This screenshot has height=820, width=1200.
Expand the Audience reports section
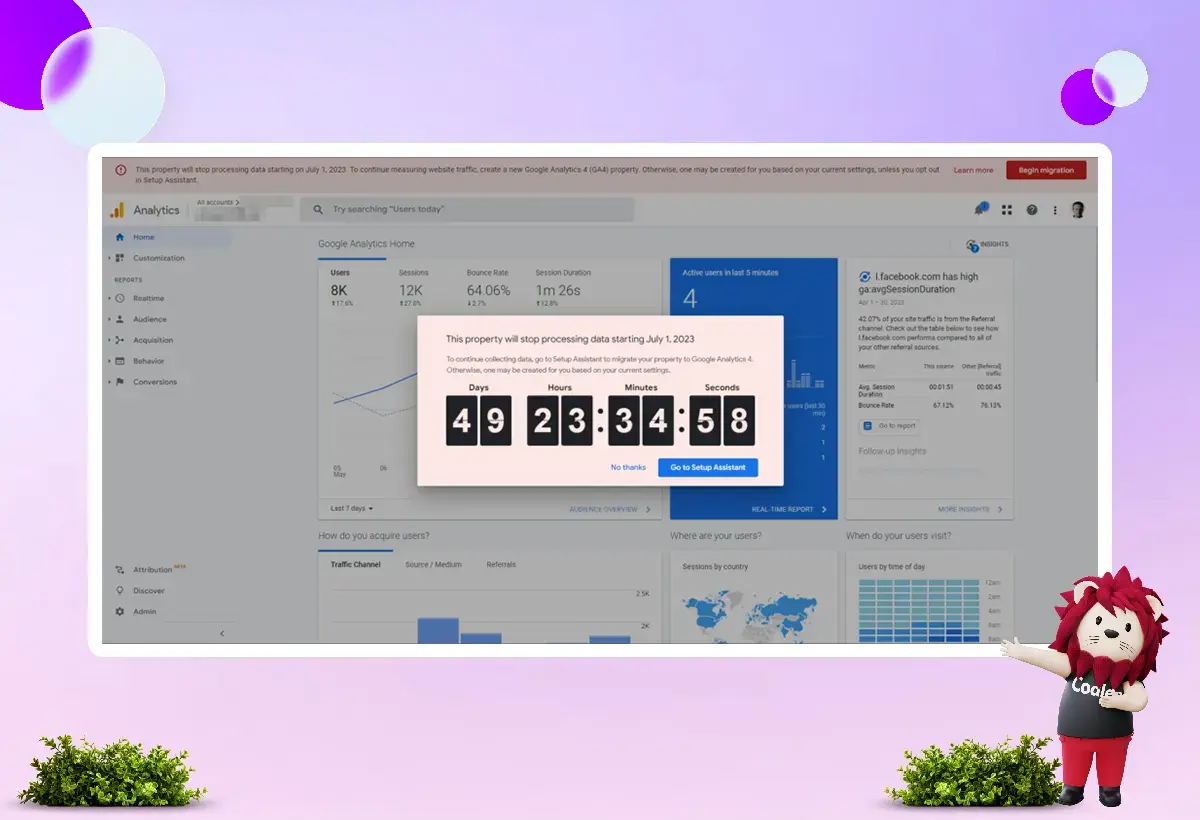[x=149, y=319]
